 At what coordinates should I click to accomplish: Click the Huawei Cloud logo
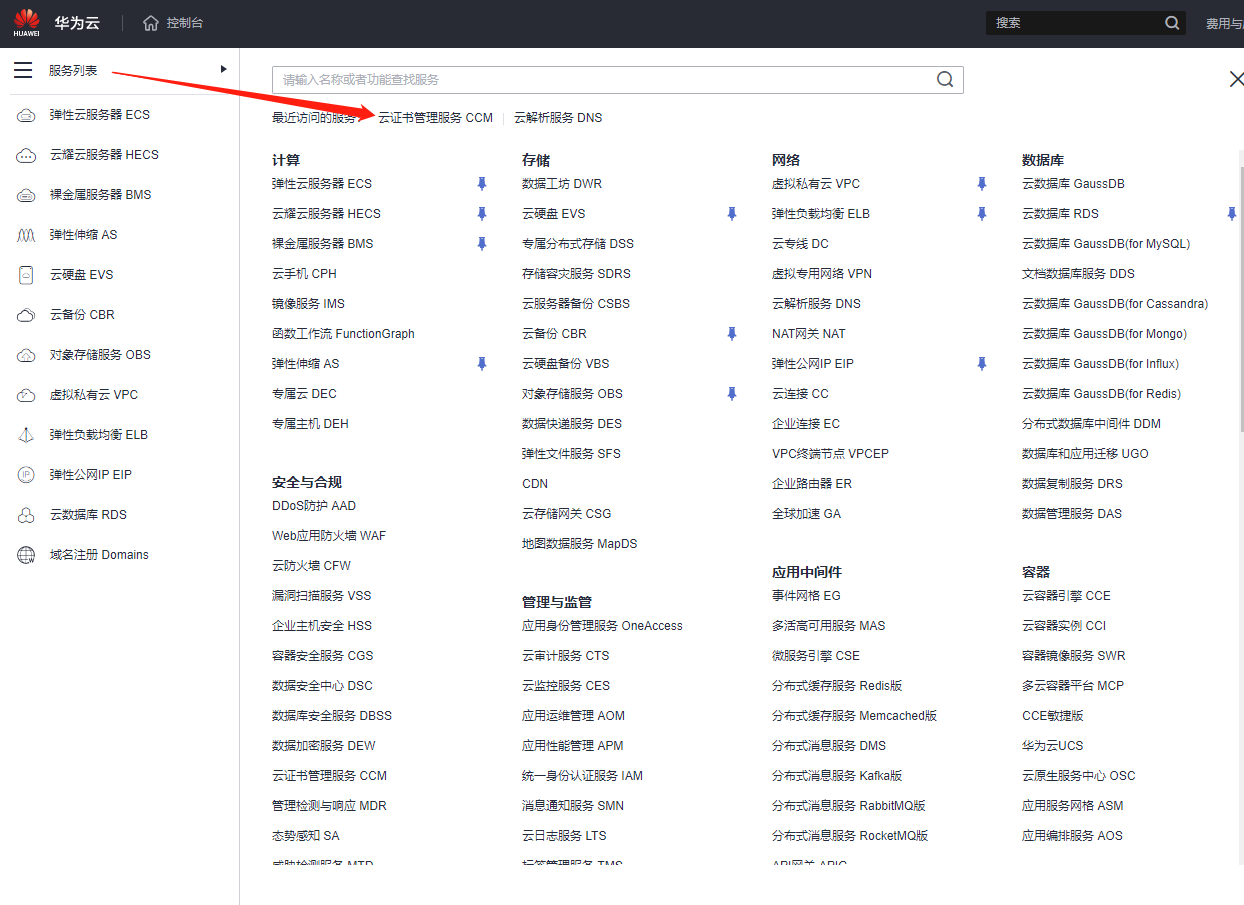(27, 22)
